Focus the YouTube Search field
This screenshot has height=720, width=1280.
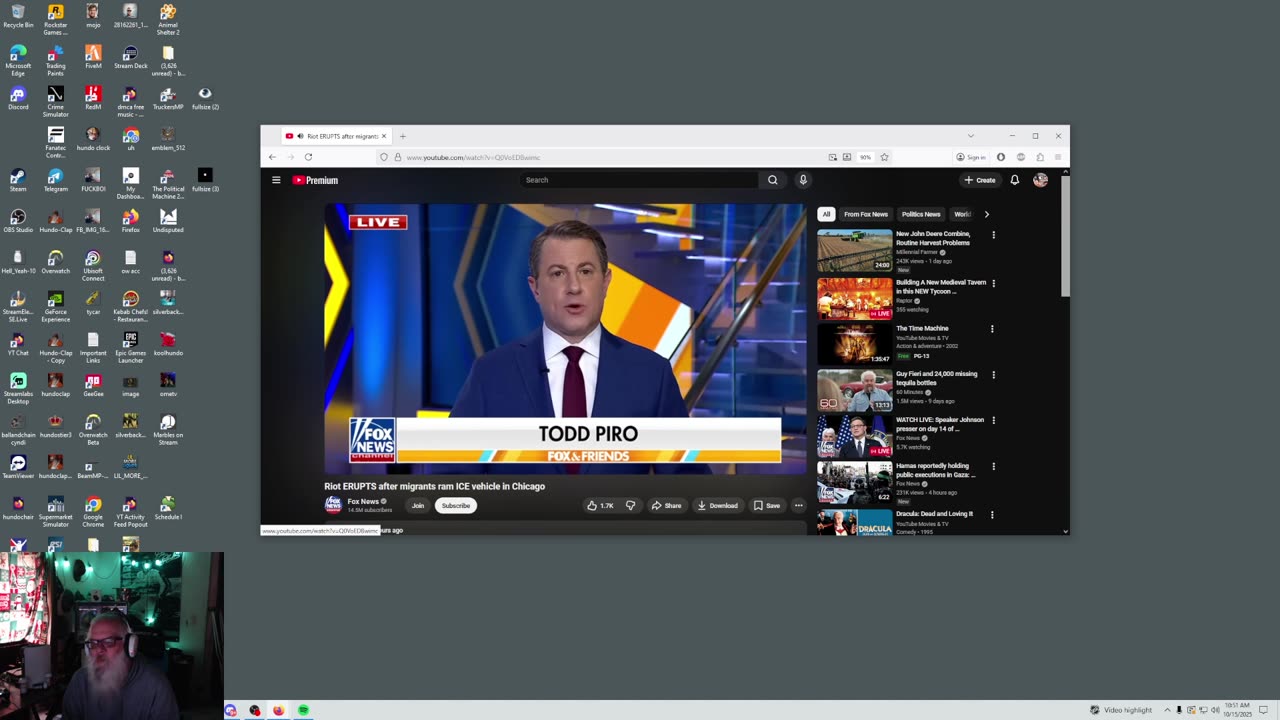(639, 180)
